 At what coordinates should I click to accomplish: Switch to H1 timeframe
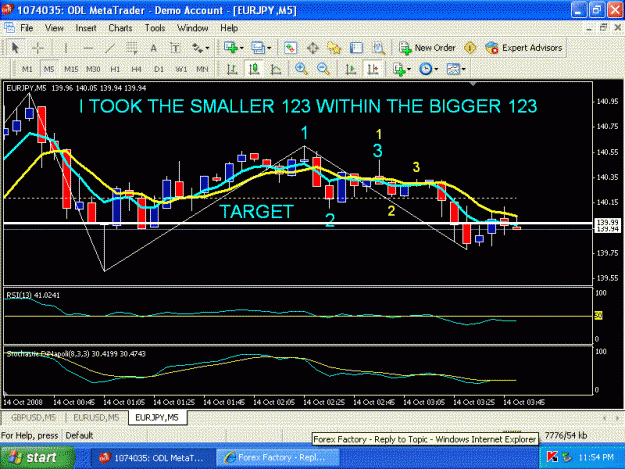[115, 69]
